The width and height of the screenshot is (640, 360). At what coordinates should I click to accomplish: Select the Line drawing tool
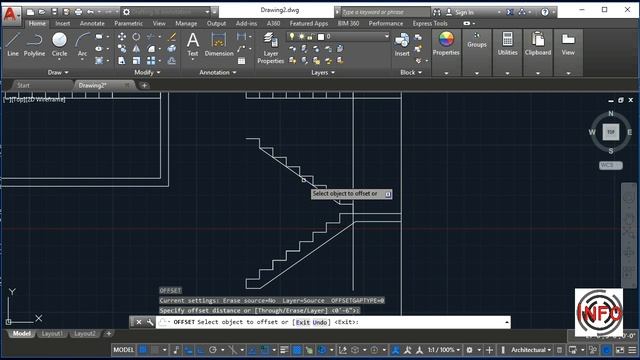tap(13, 45)
